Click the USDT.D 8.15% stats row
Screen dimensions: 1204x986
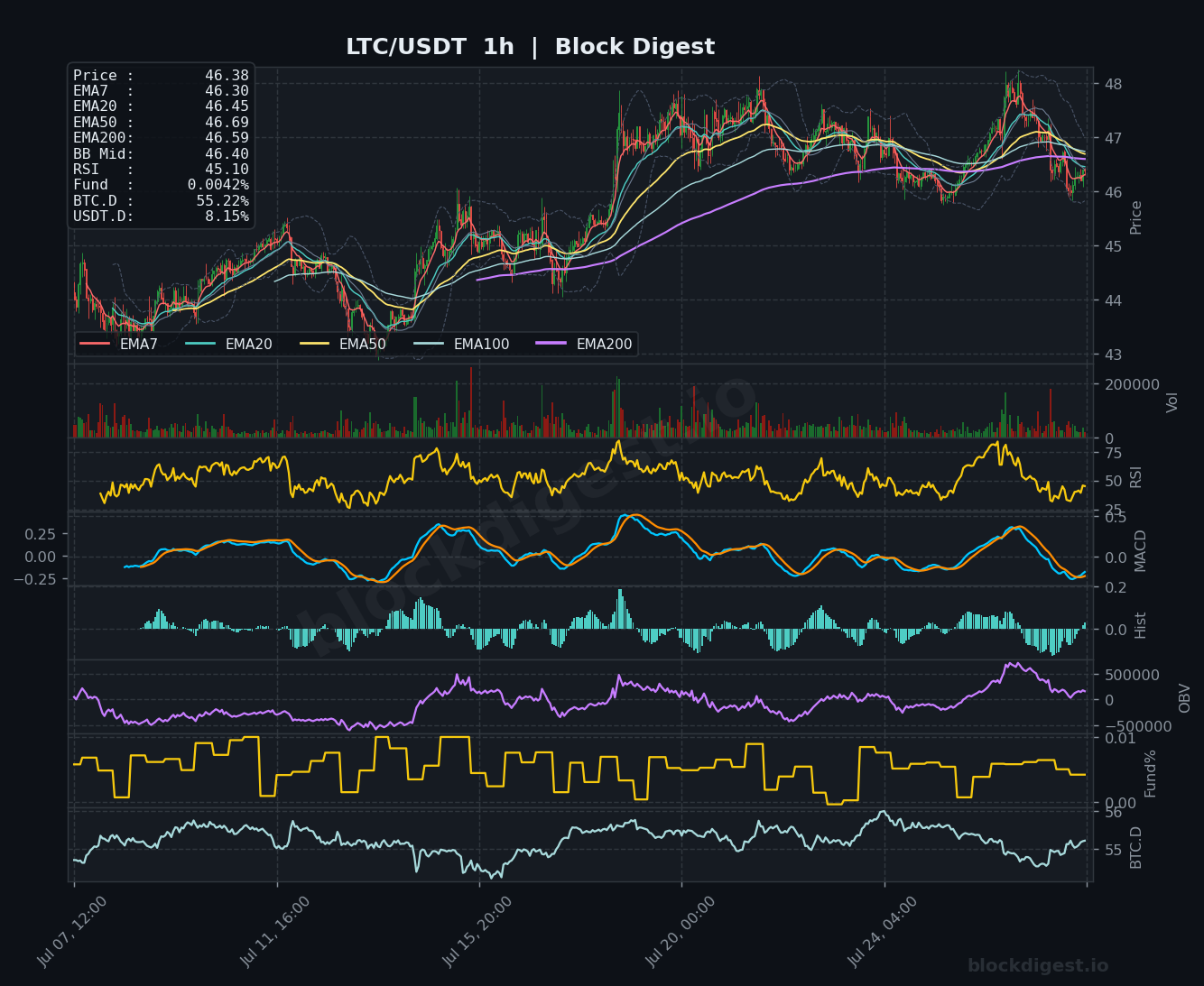tap(161, 217)
